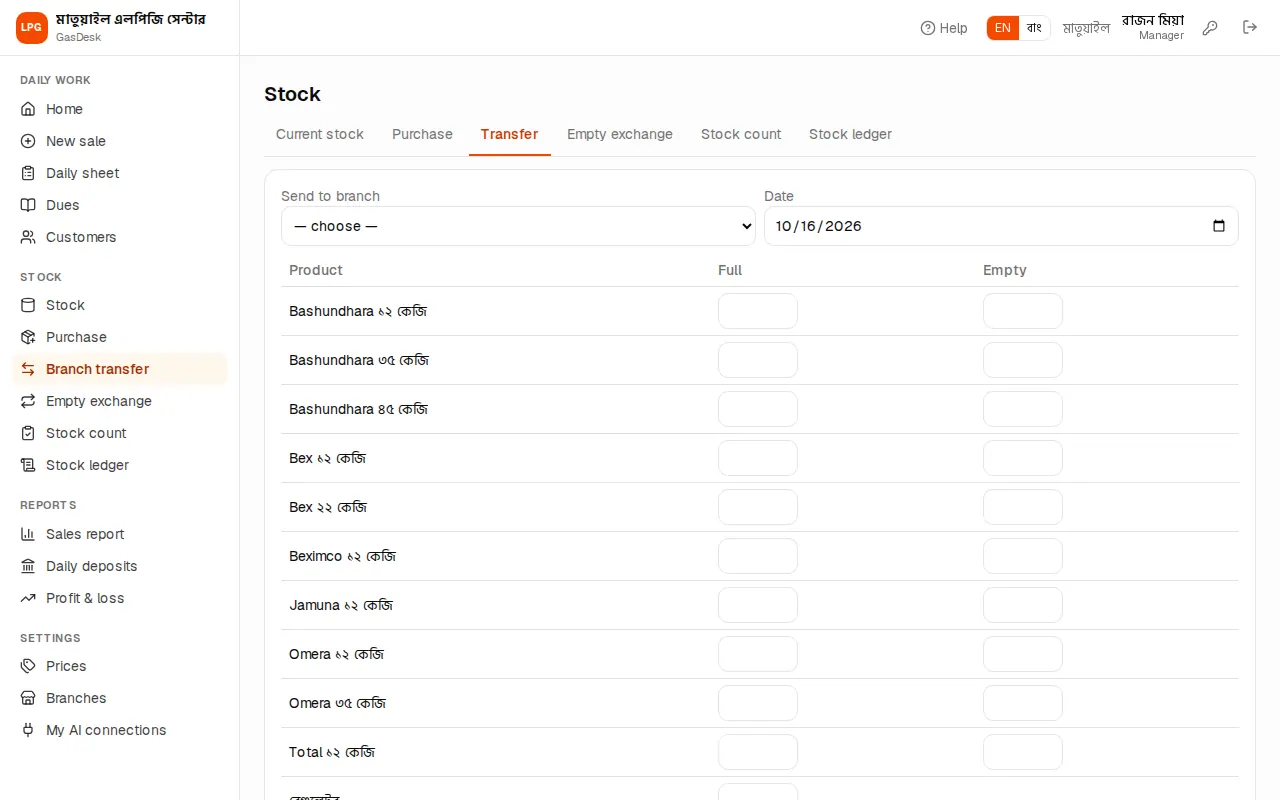Viewport: 1280px width, 800px height.
Task: Switch to Current stock tab
Action: pyautogui.click(x=320, y=134)
